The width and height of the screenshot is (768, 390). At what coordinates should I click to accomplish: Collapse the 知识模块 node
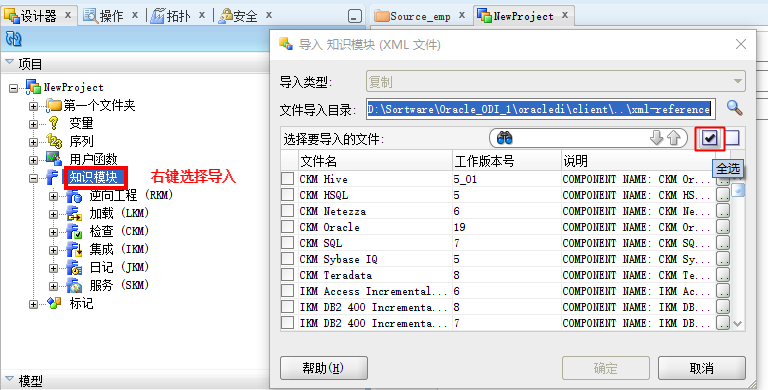(33, 178)
